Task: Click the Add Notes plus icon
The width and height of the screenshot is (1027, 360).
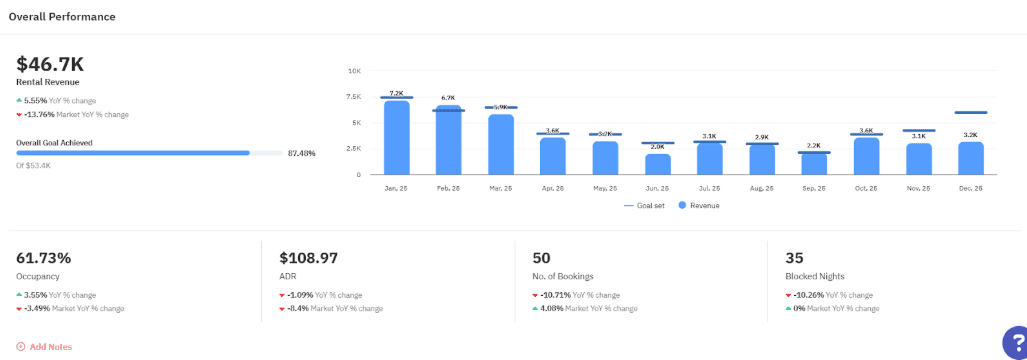Action: 20,347
